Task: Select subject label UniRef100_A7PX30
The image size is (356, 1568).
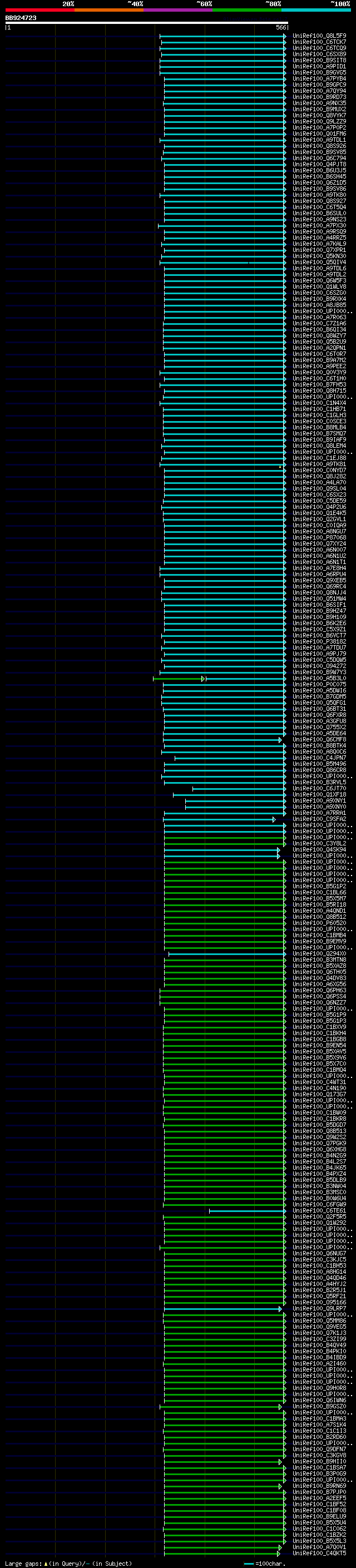Action: point(319,225)
